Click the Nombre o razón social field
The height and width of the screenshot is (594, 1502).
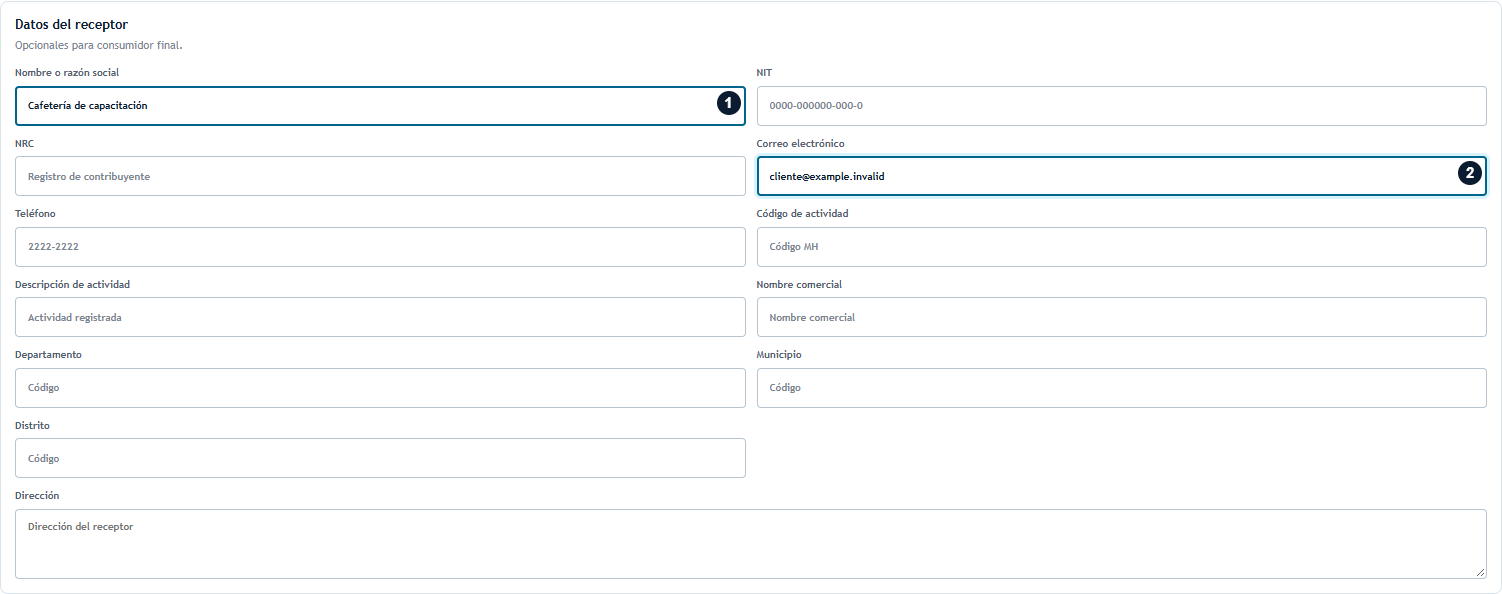[380, 106]
